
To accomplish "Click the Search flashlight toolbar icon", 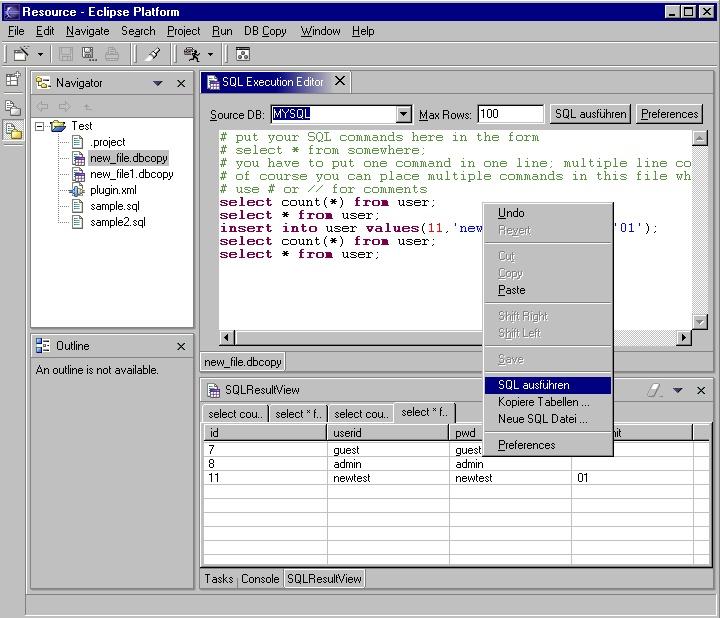I will [x=153, y=54].
